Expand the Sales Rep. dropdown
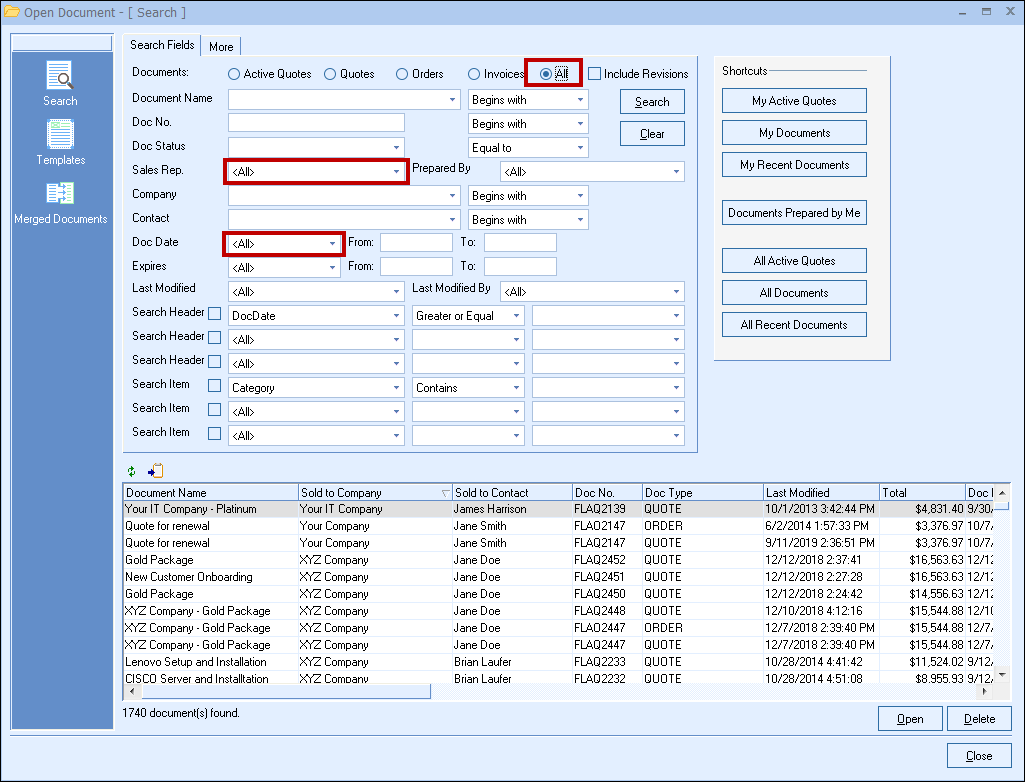 coord(396,172)
